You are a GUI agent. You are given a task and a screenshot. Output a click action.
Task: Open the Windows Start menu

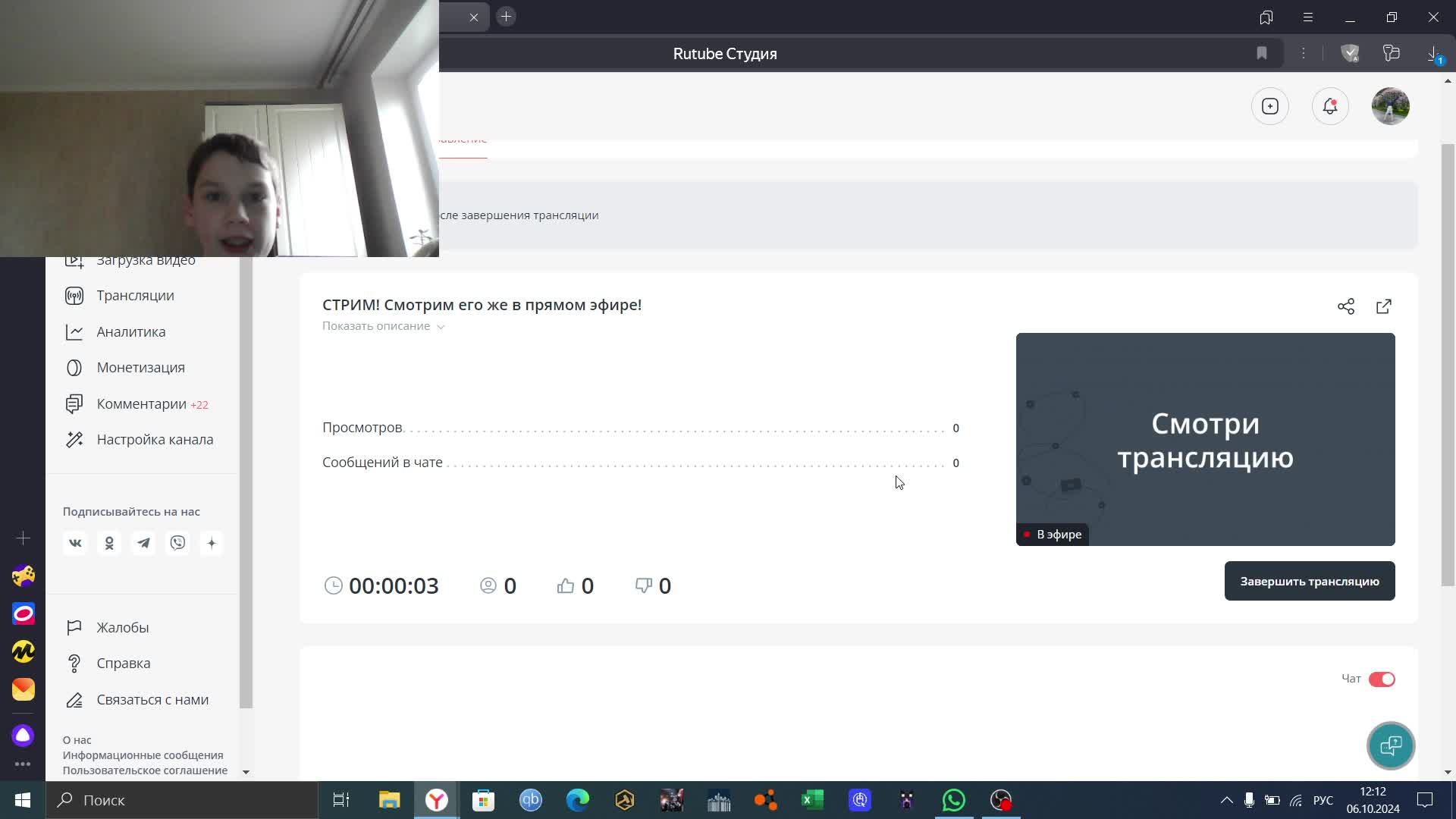(23, 800)
